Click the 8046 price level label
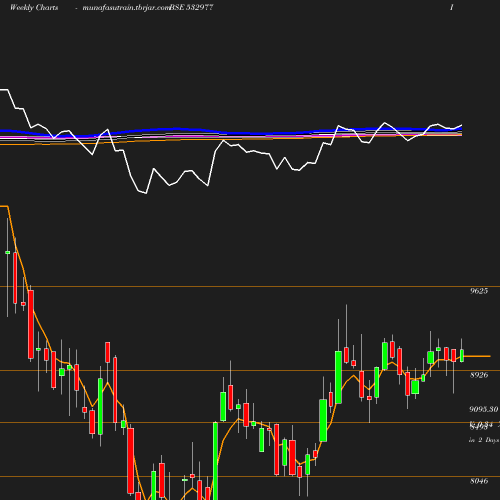Image resolution: width=500 pixels, height=500 pixels. [479, 481]
